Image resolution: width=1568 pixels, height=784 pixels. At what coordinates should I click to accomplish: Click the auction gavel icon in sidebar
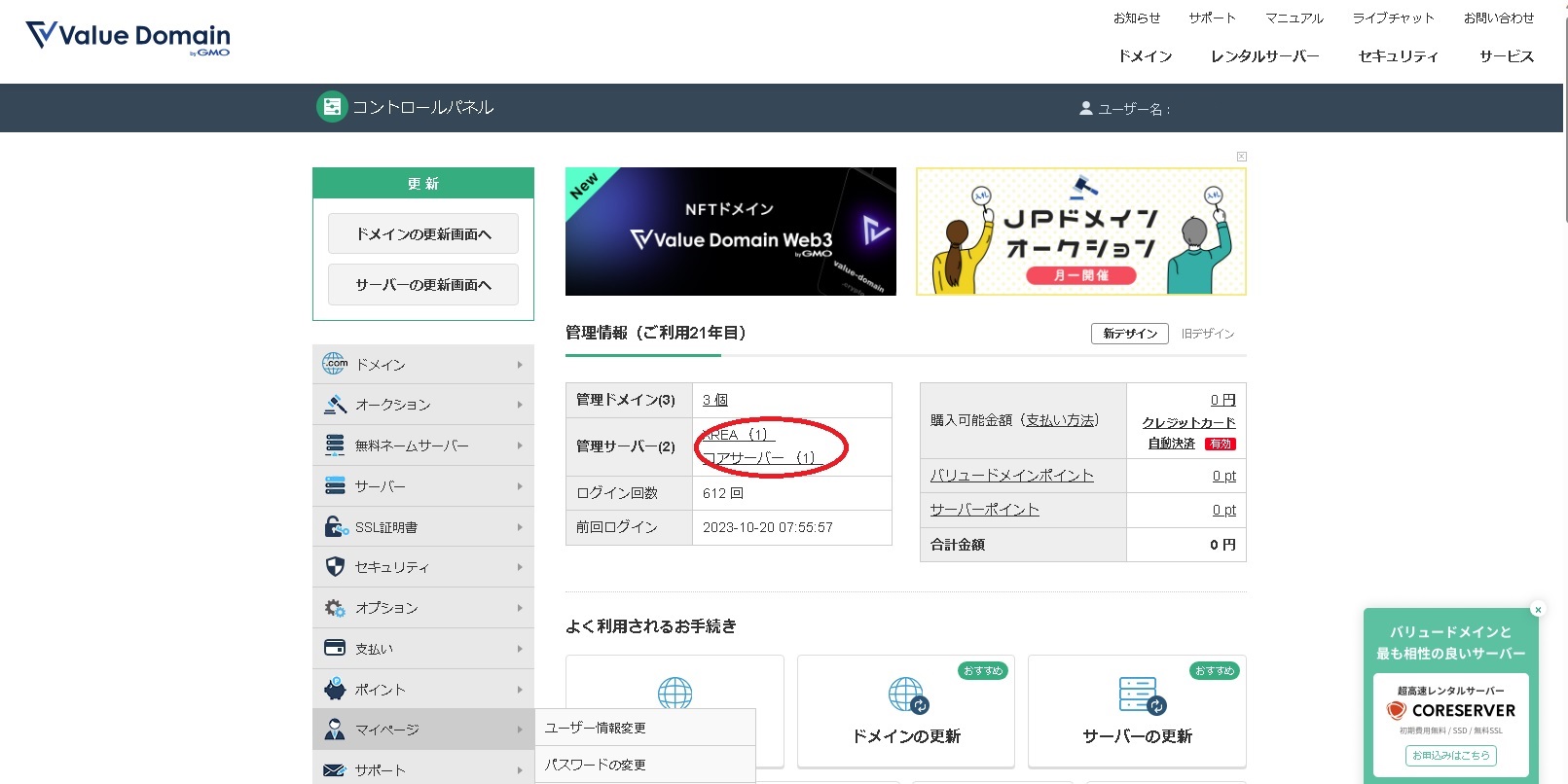click(335, 405)
